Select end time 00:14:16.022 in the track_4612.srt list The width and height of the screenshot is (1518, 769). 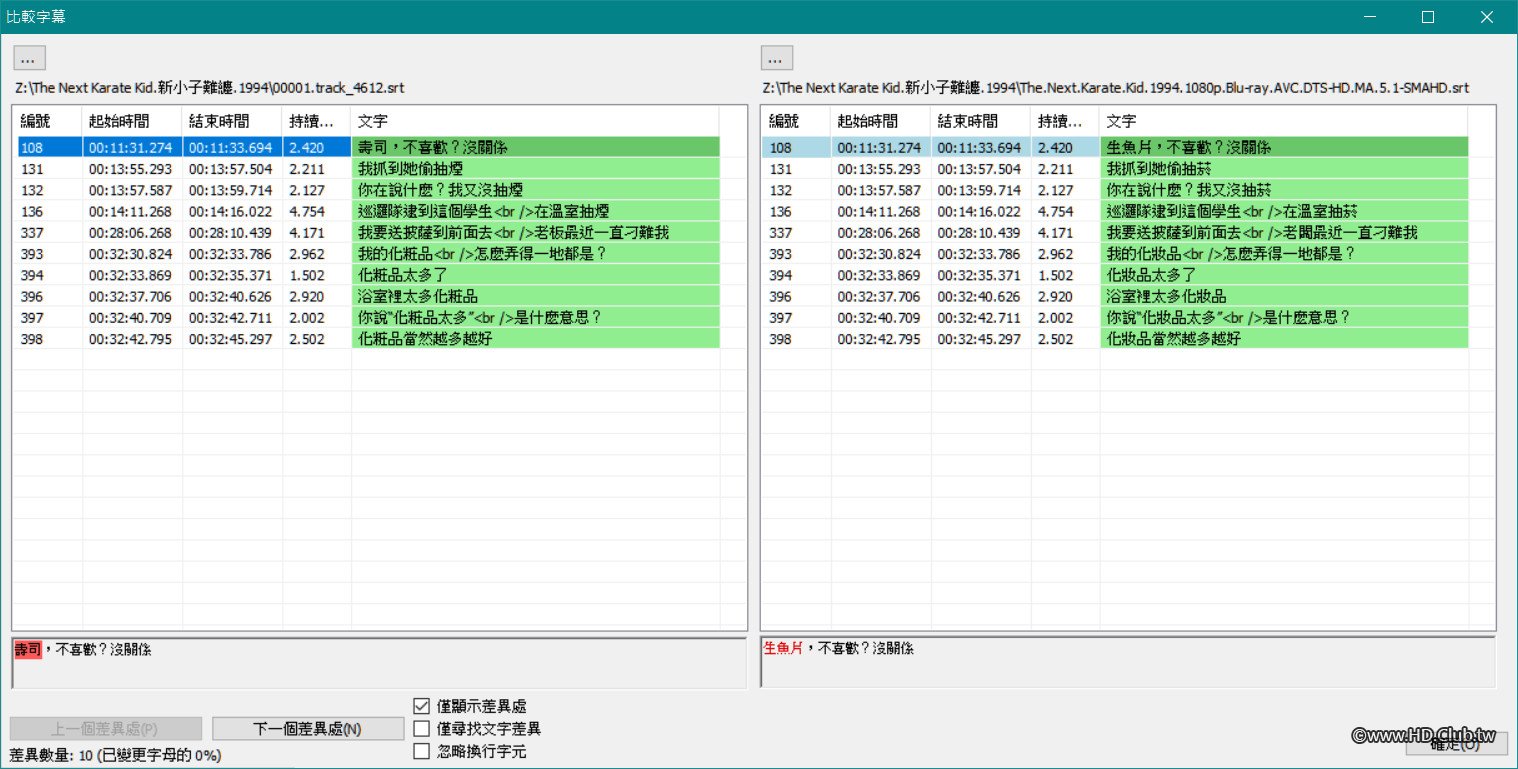click(232, 211)
